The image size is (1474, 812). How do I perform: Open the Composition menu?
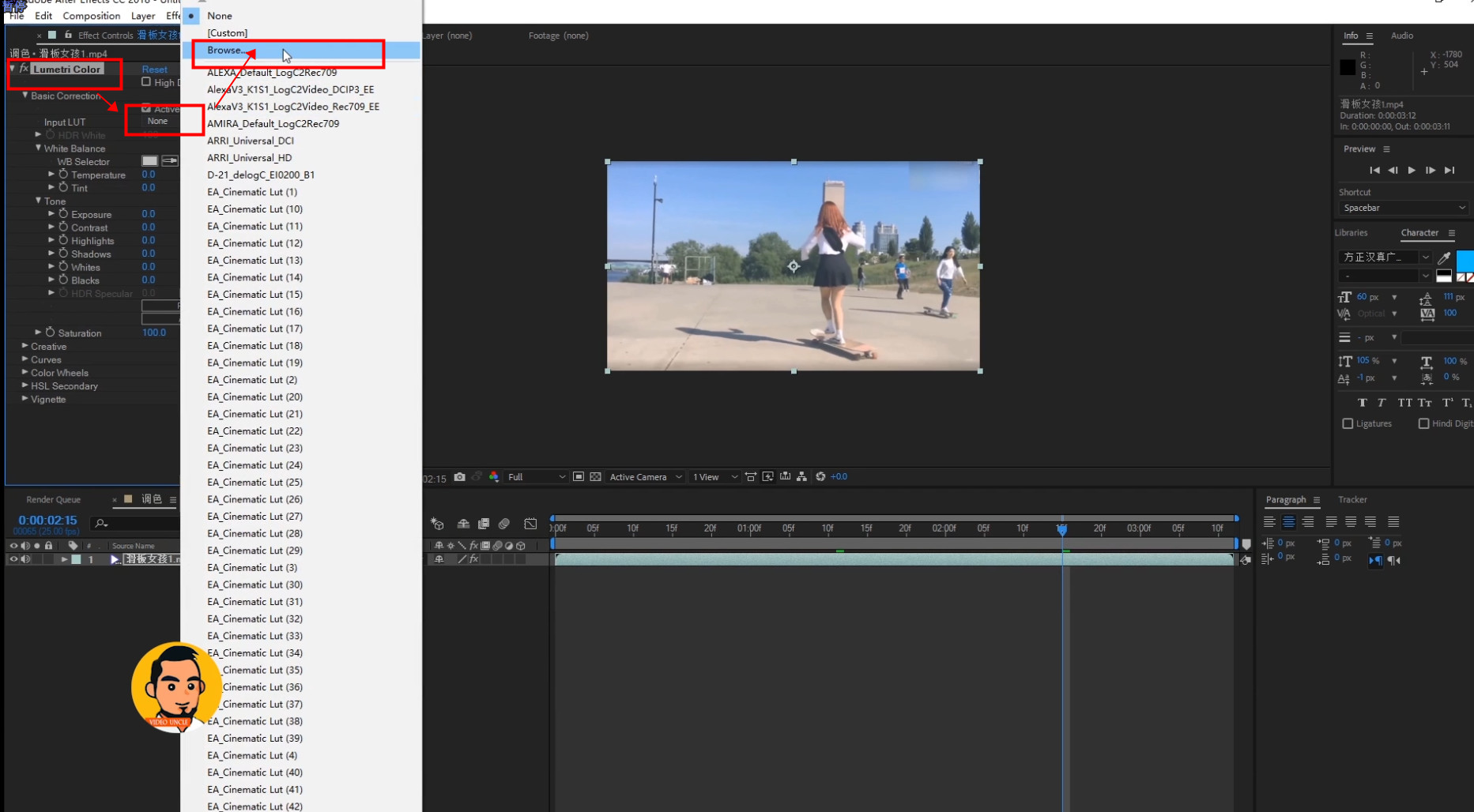92,16
